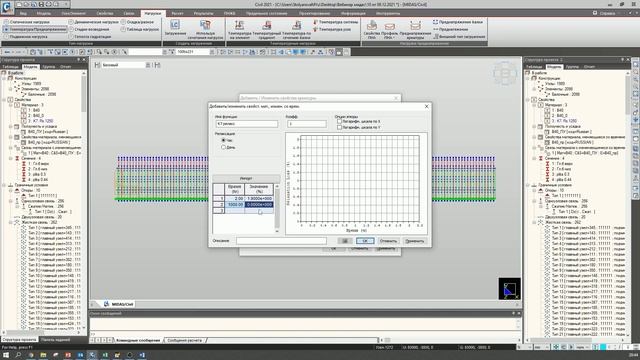
Task: Switch to Сообщения расчета tab
Action: click(x=184, y=340)
